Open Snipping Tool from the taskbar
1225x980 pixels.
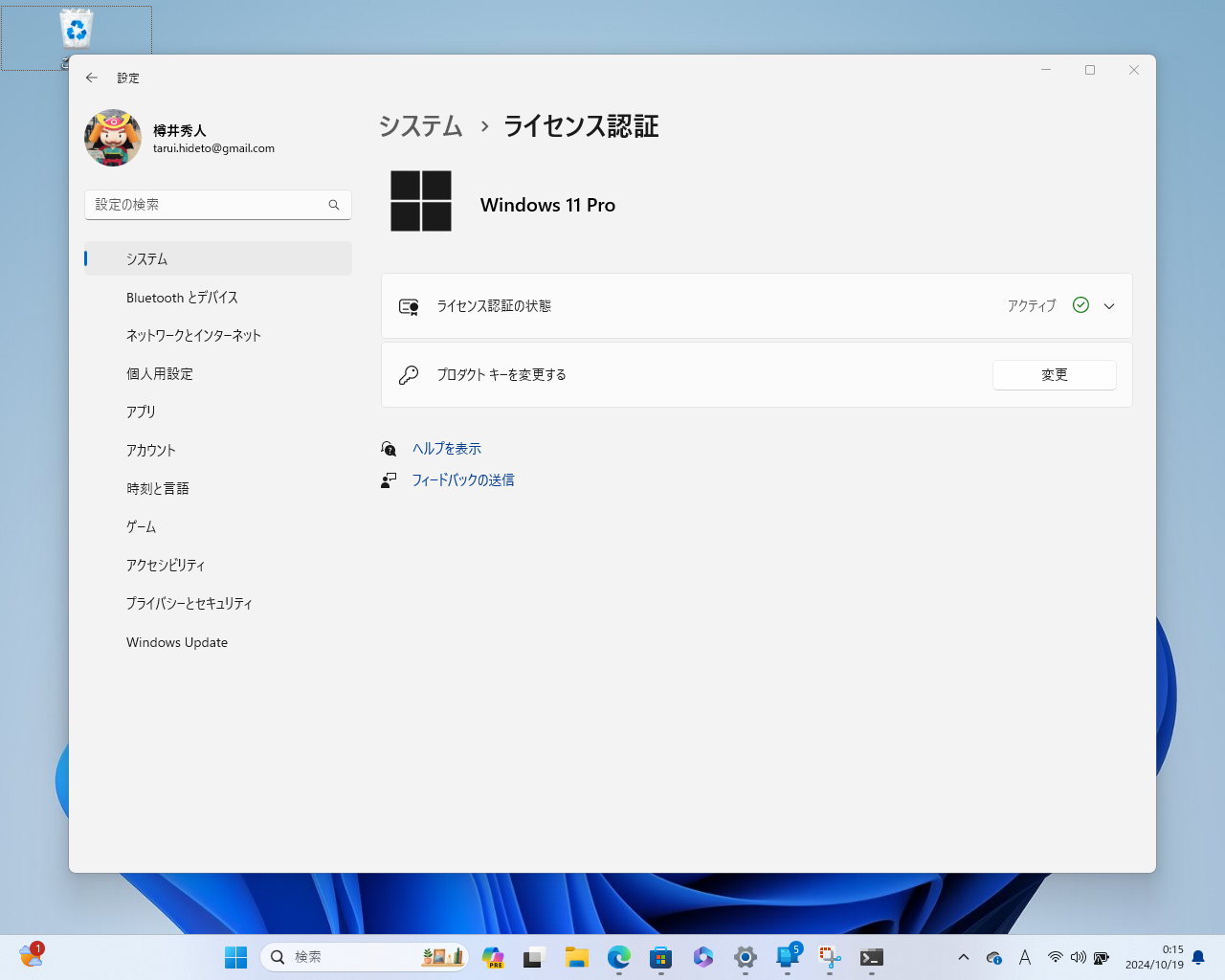829,957
